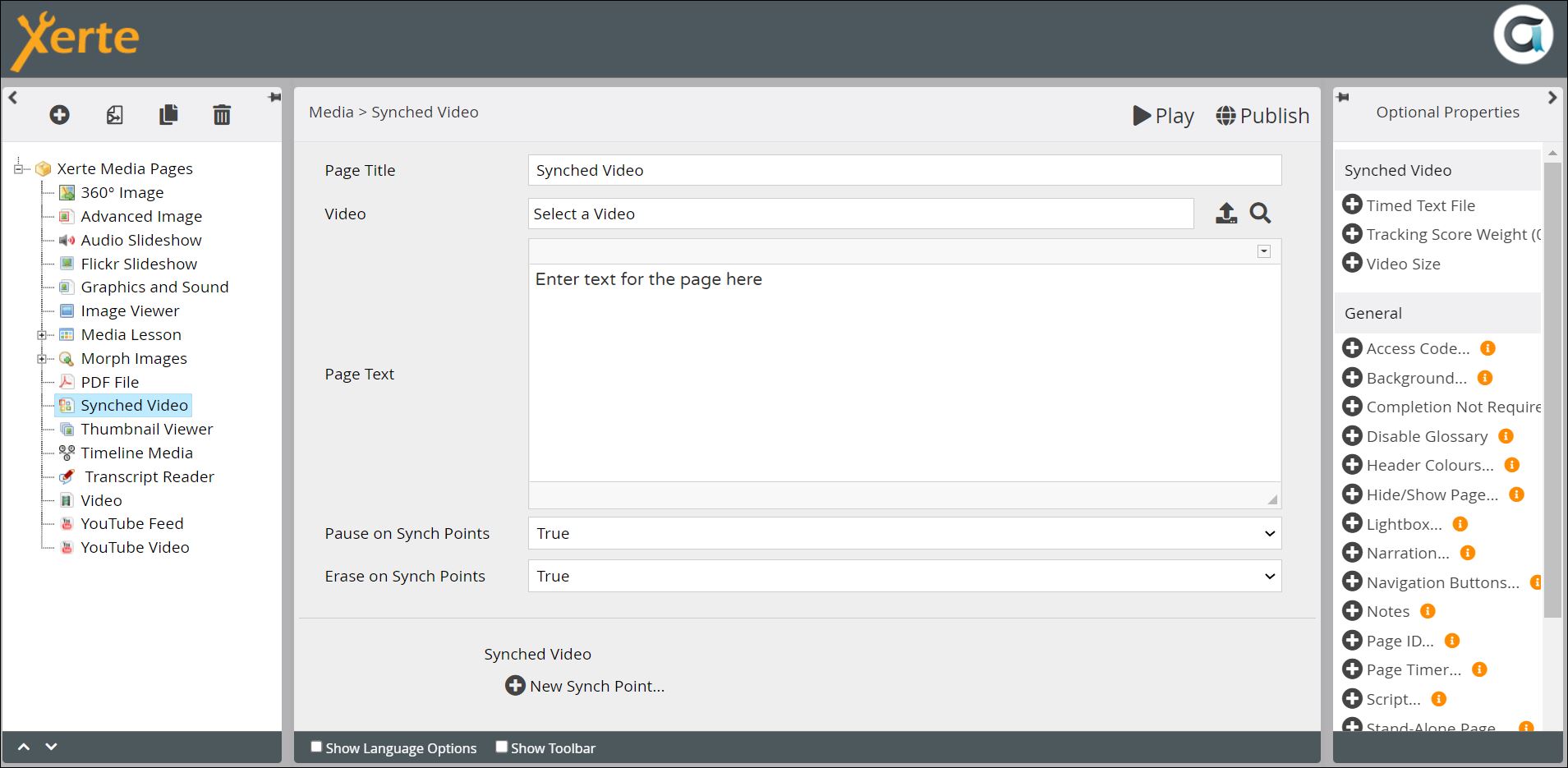
Task: Select Transcript Reader page in tree
Action: point(149,476)
